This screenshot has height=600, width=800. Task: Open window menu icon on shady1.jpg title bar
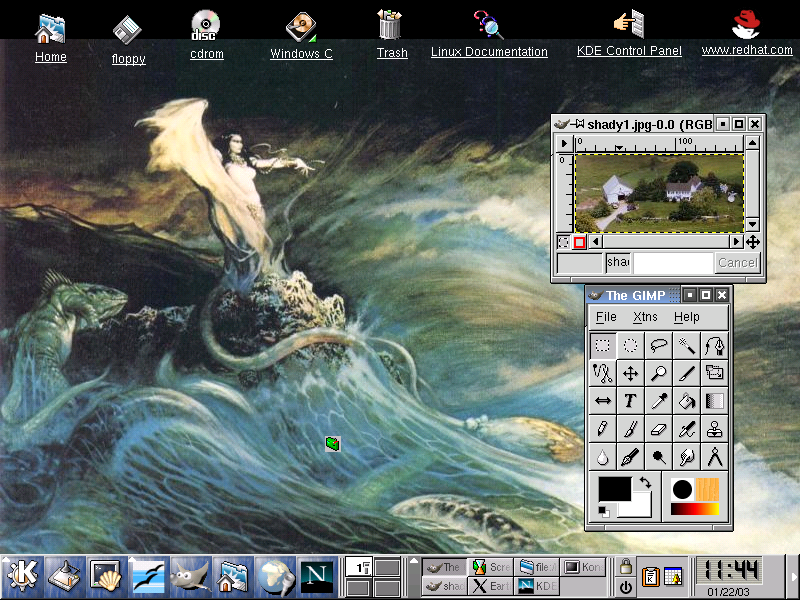tap(562, 123)
